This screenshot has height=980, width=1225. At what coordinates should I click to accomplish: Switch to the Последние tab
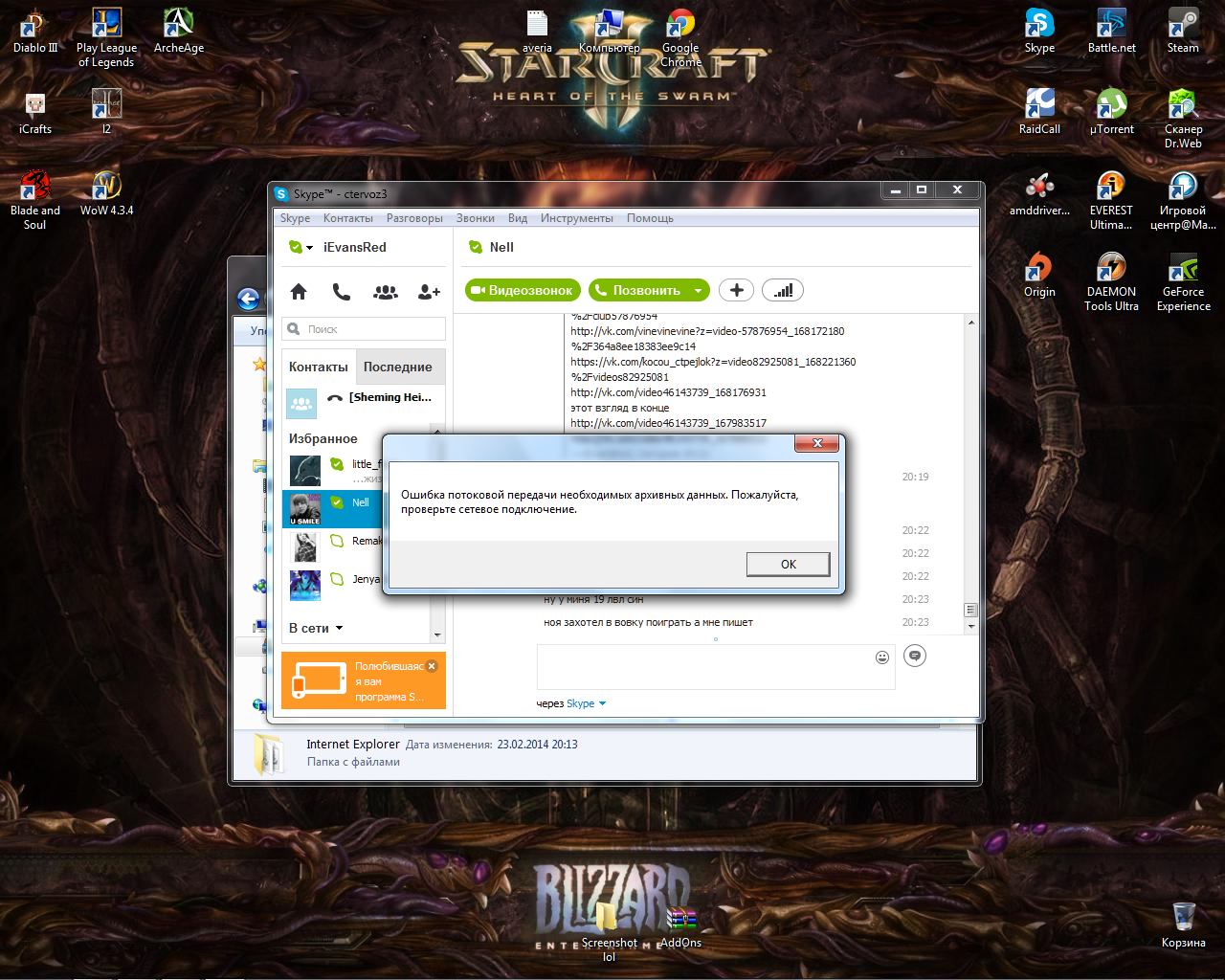(x=398, y=367)
